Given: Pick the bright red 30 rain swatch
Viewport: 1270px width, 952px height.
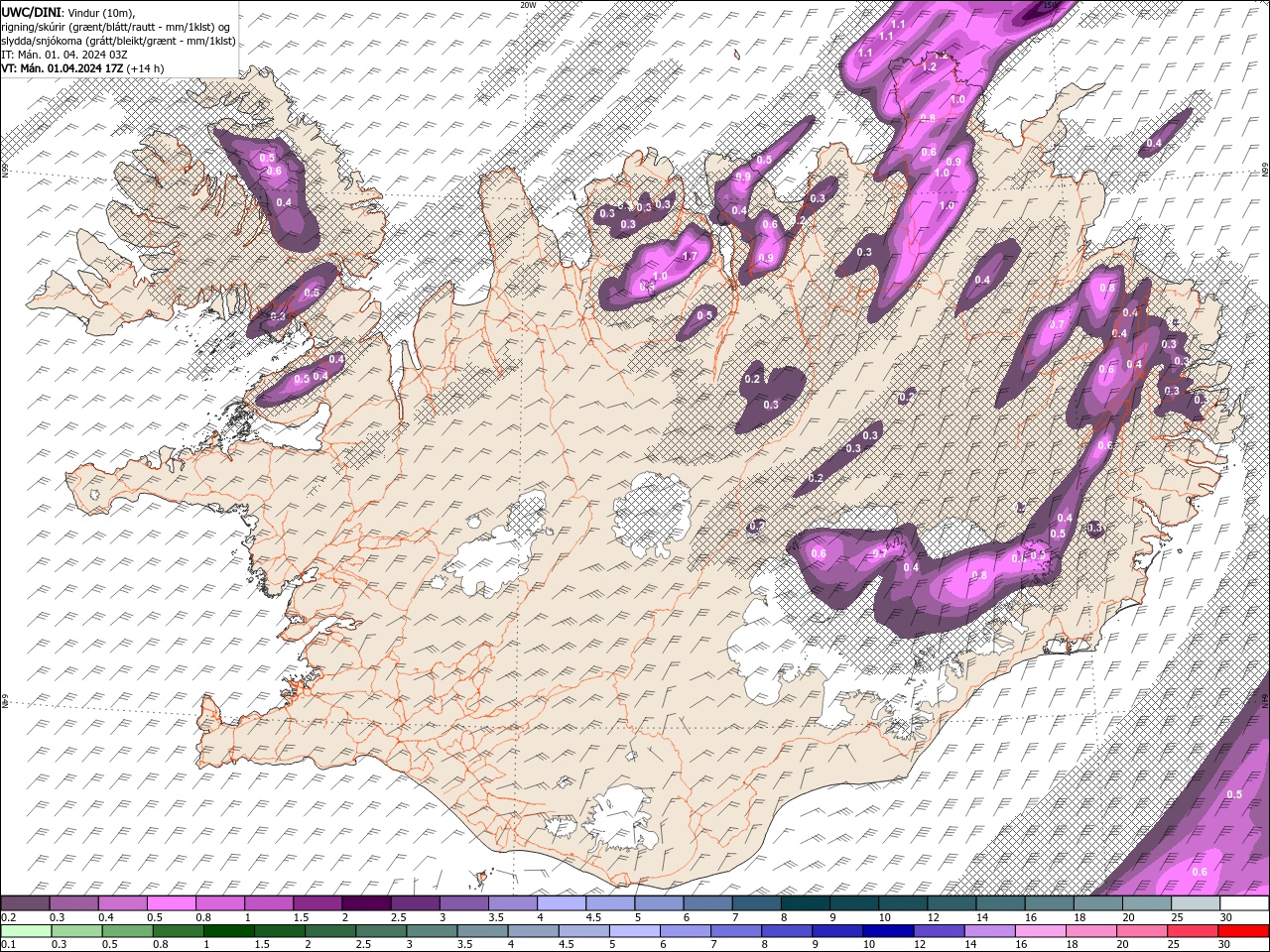Looking at the screenshot, I should tap(1244, 931).
